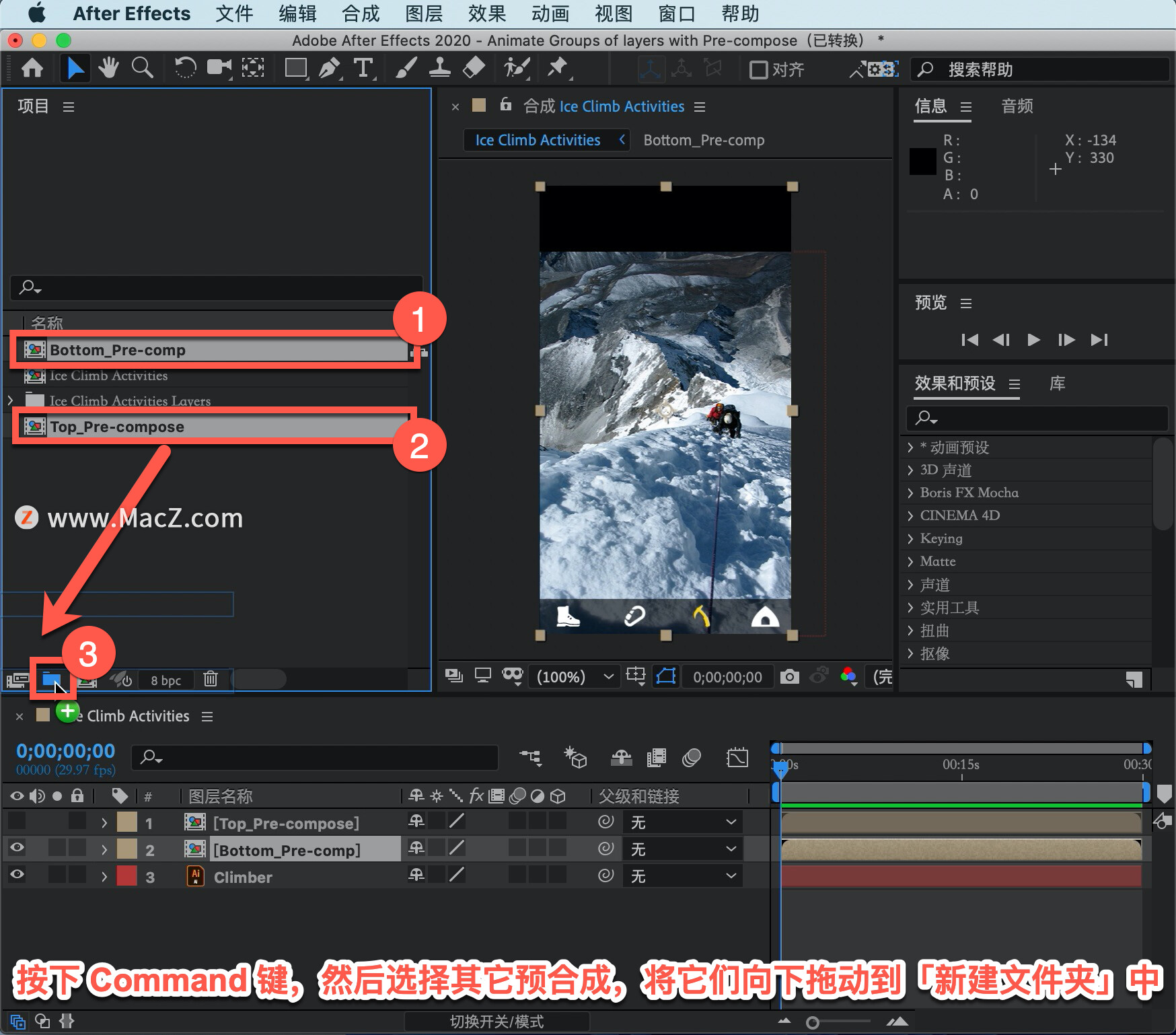Open the magnification (100%) dropdown

point(574,676)
